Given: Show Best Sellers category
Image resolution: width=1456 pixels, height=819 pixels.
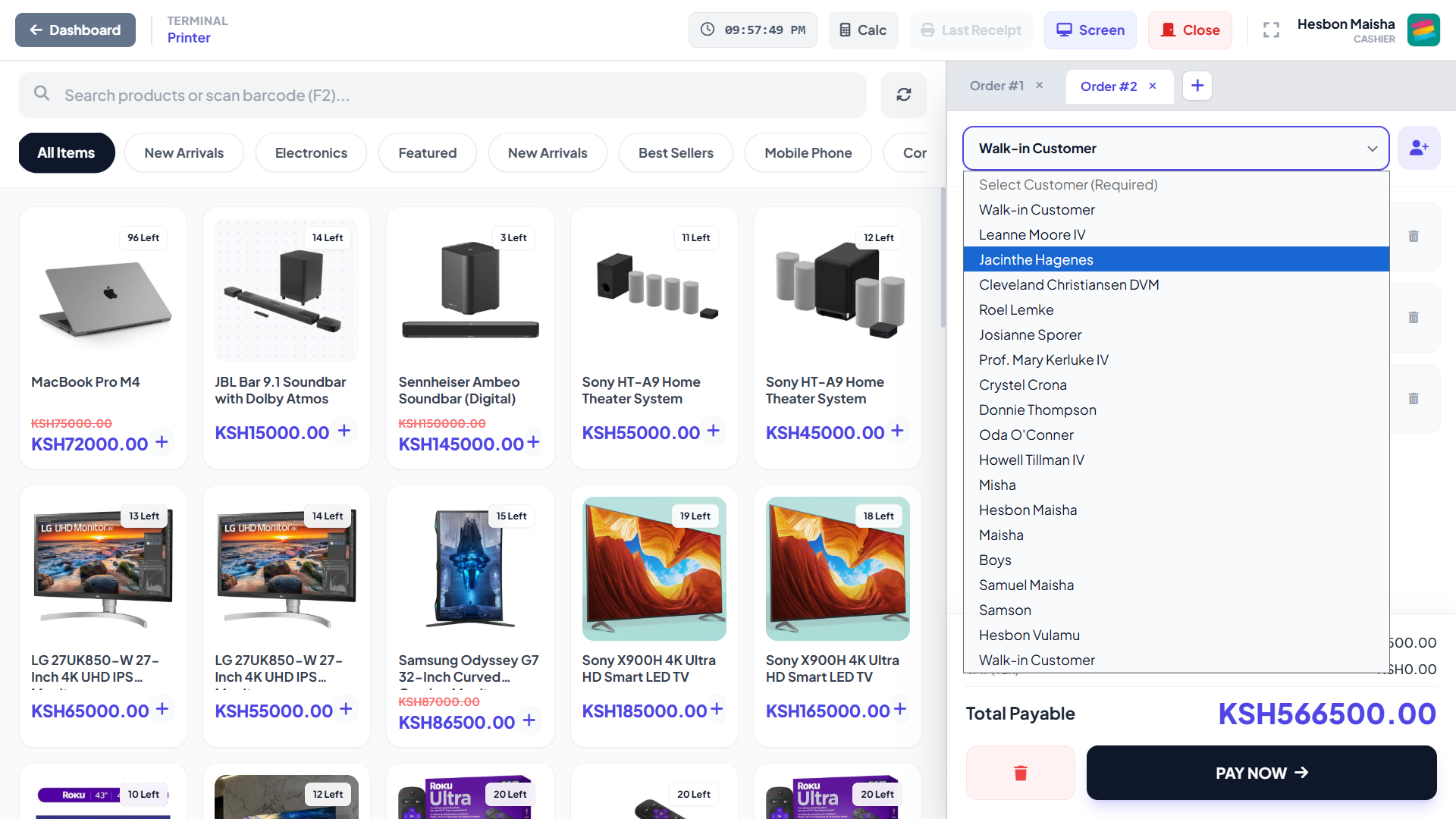Looking at the screenshot, I should 676,152.
